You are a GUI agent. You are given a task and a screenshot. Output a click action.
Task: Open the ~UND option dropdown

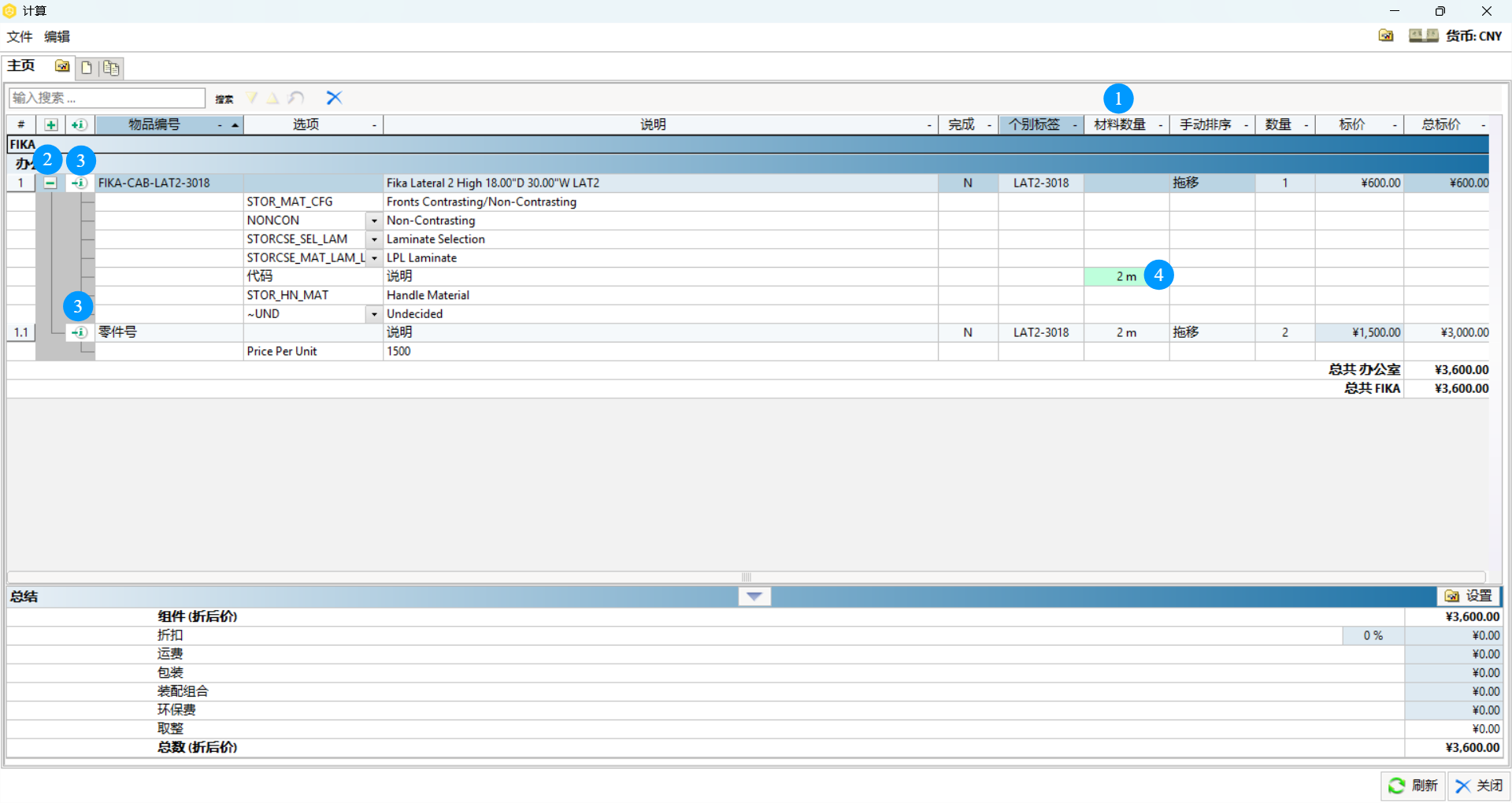coord(374,314)
